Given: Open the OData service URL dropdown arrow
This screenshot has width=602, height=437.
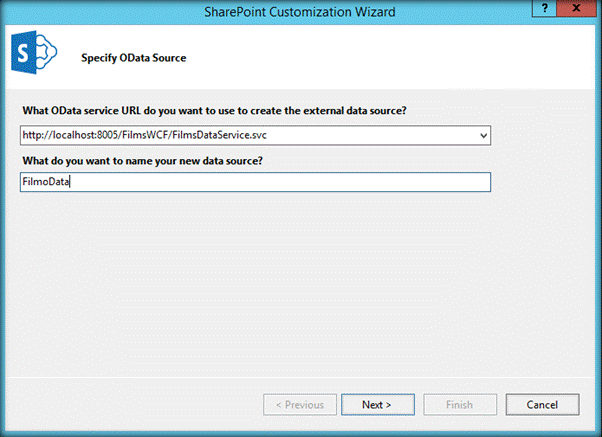Looking at the screenshot, I should click(x=483, y=135).
